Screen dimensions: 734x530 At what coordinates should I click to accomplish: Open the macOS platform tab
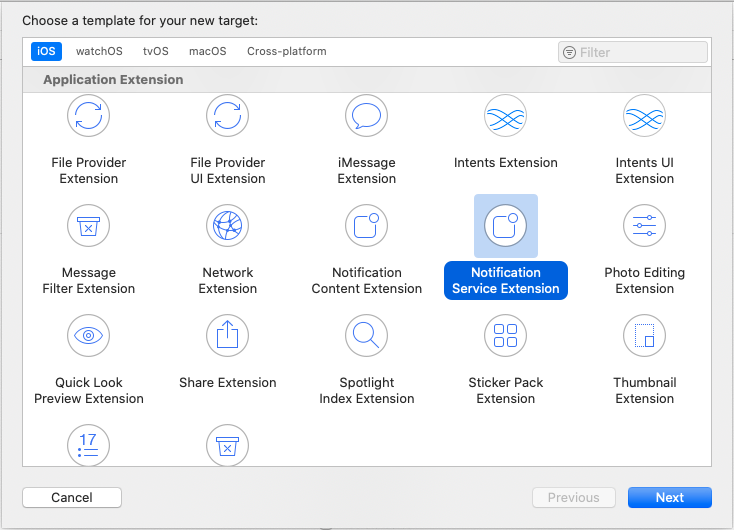[x=207, y=52]
